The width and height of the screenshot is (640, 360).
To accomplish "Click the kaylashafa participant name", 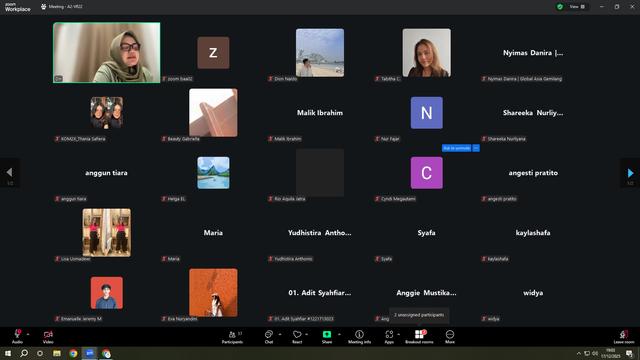I will click(x=533, y=233).
